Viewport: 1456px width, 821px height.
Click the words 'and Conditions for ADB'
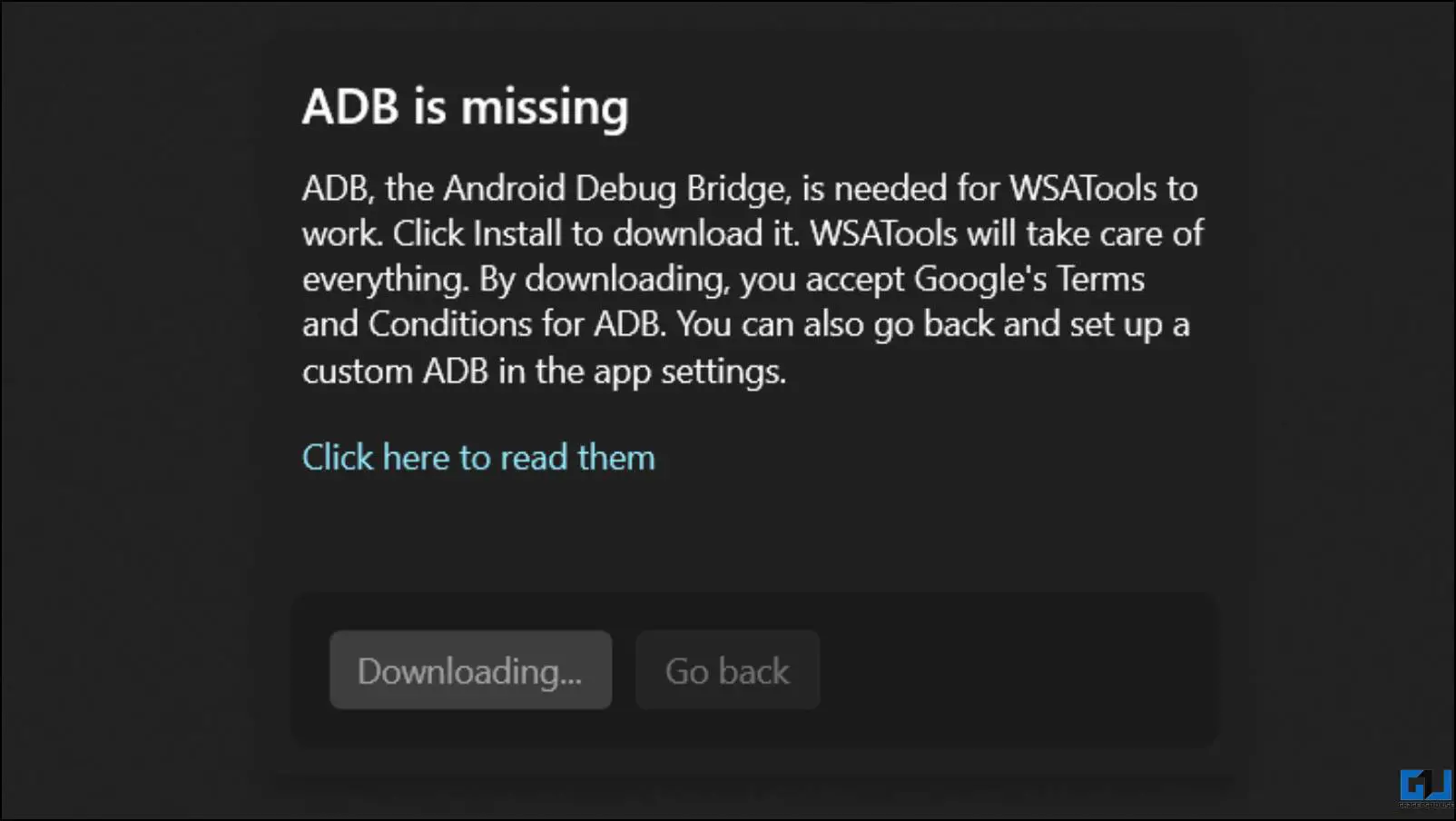click(482, 324)
